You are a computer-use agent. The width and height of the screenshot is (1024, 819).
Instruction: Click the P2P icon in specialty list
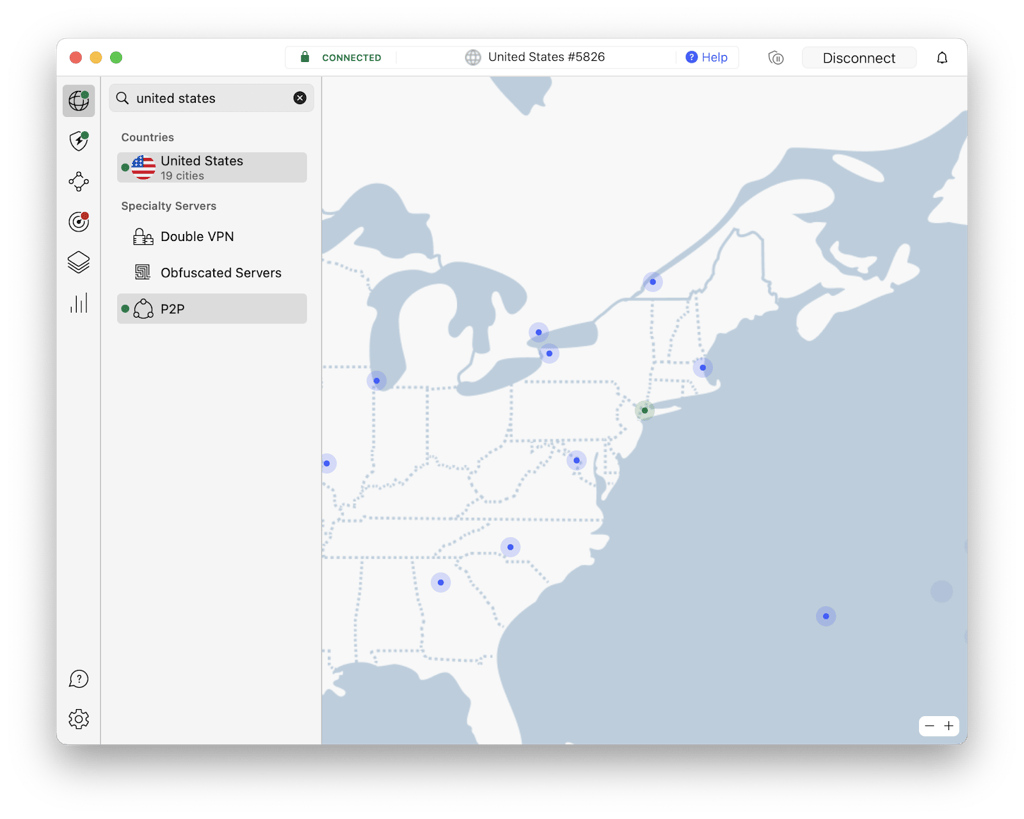coord(143,309)
